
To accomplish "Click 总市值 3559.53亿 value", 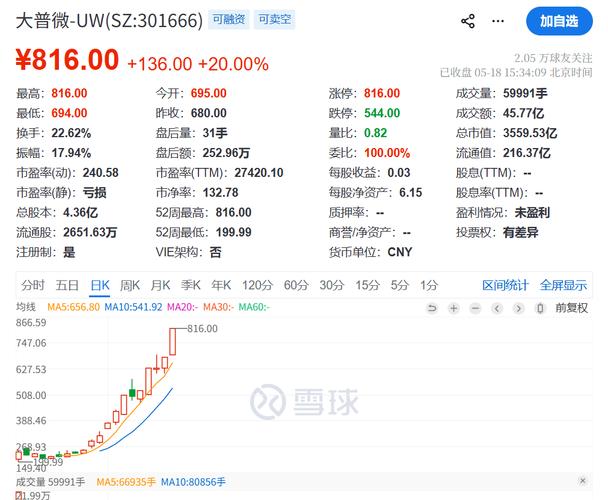I will pyautogui.click(x=530, y=133).
